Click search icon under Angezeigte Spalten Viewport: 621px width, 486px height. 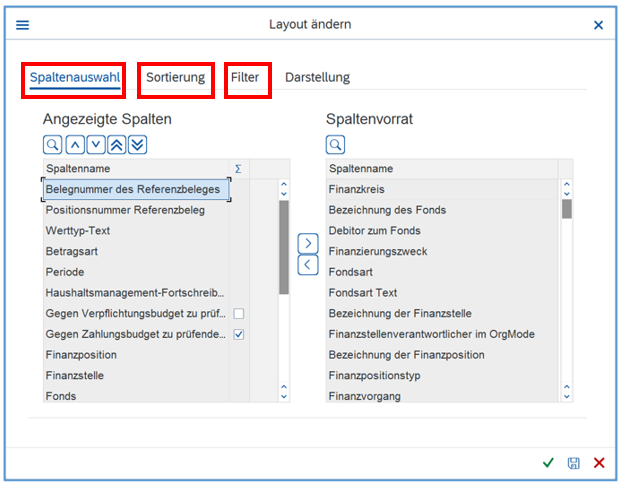pyautogui.click(x=52, y=145)
